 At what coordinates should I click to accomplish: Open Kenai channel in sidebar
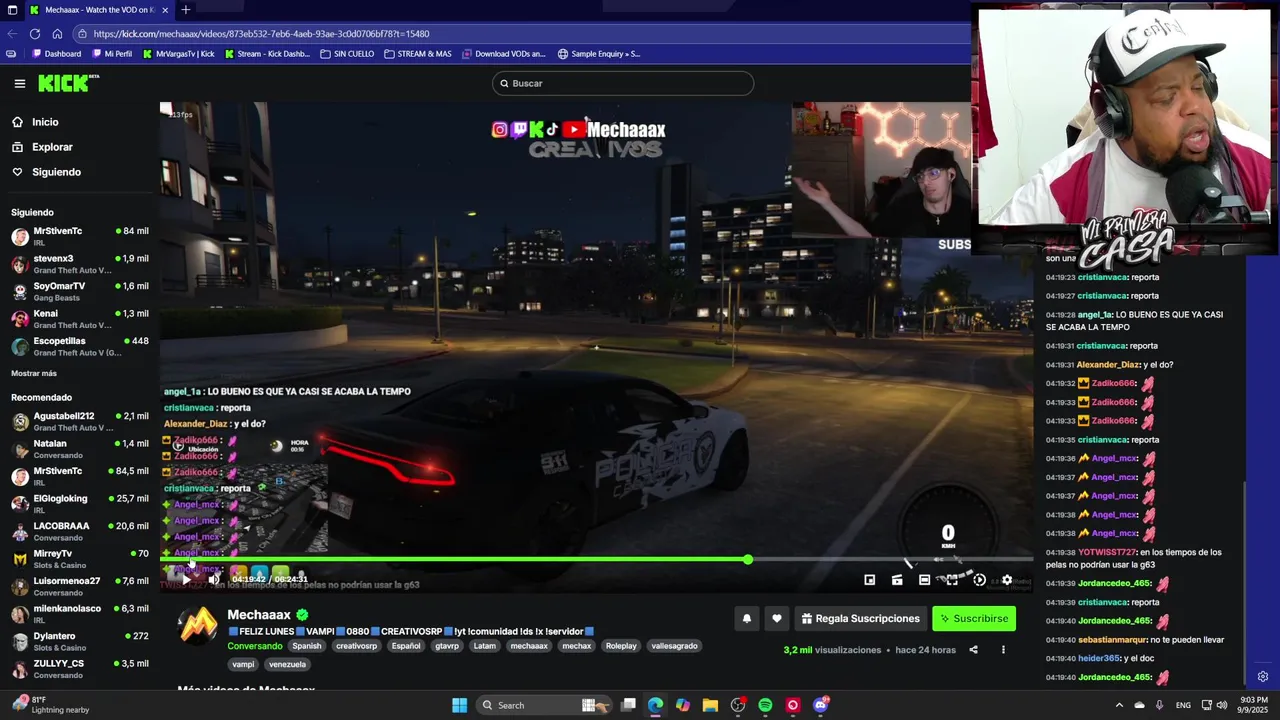tap(80, 319)
